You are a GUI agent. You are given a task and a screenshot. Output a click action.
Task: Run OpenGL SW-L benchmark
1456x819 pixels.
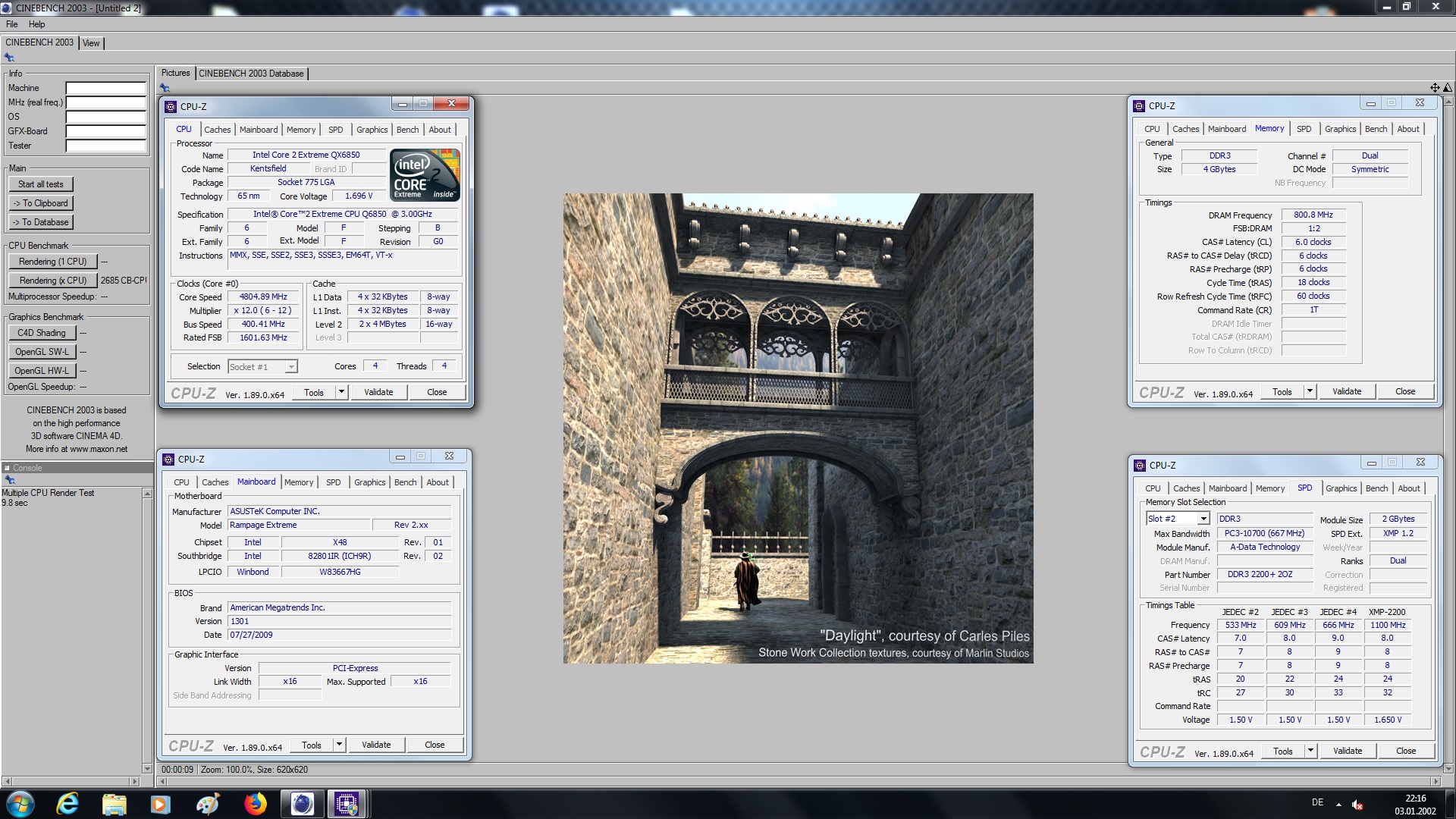[x=42, y=352]
